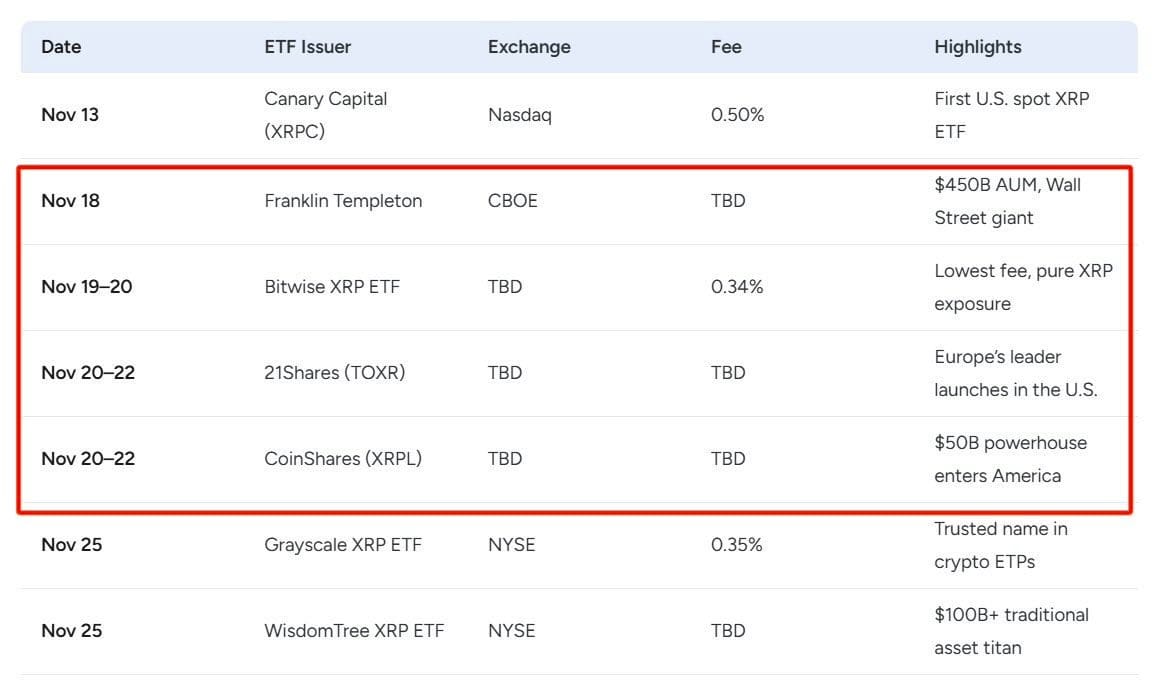Select the CBOE exchange cell

click(512, 201)
